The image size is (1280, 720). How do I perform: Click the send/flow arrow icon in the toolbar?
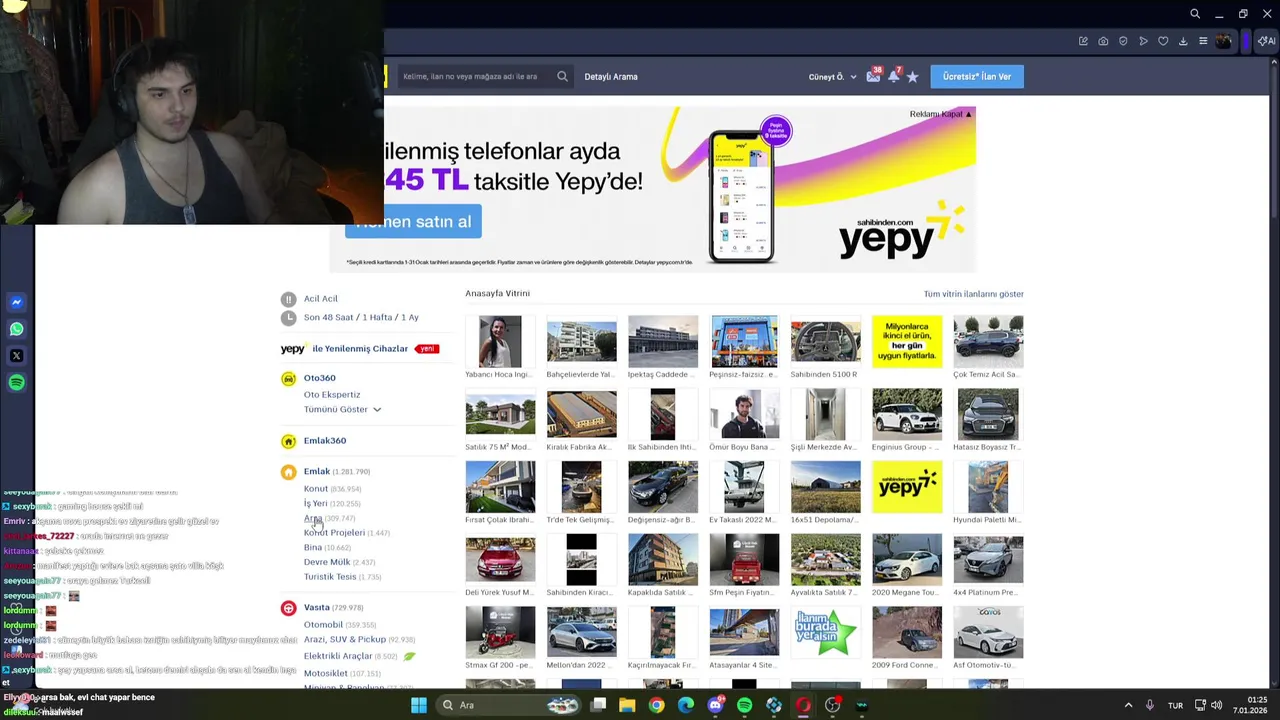1143,41
